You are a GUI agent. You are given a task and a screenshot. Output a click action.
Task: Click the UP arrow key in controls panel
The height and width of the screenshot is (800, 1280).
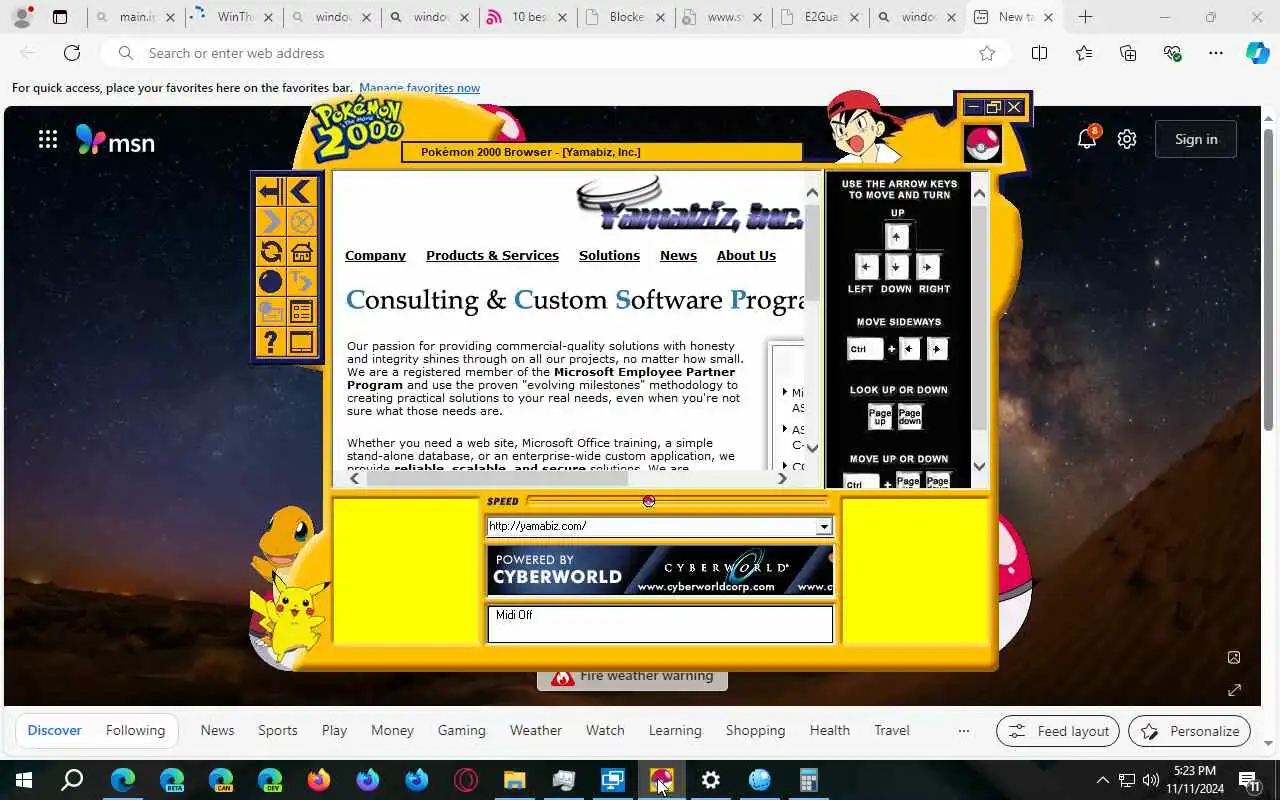coord(897,237)
